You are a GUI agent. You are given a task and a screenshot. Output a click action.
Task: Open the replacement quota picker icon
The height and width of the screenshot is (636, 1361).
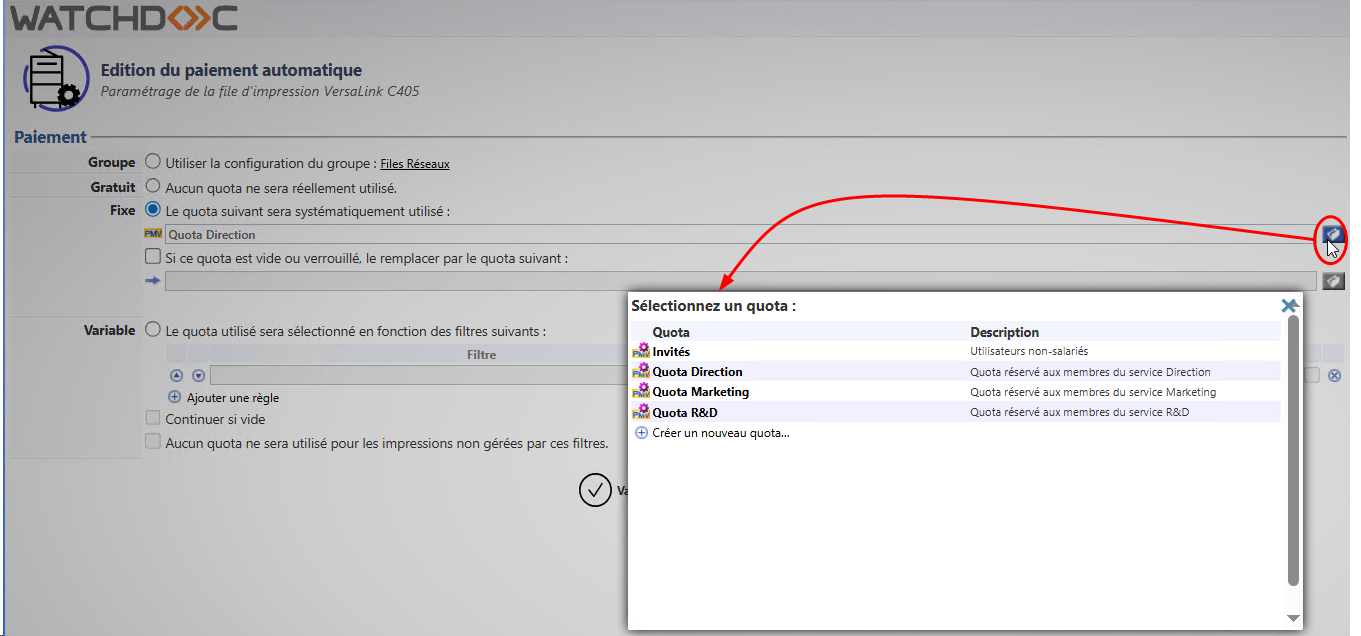(x=1333, y=281)
